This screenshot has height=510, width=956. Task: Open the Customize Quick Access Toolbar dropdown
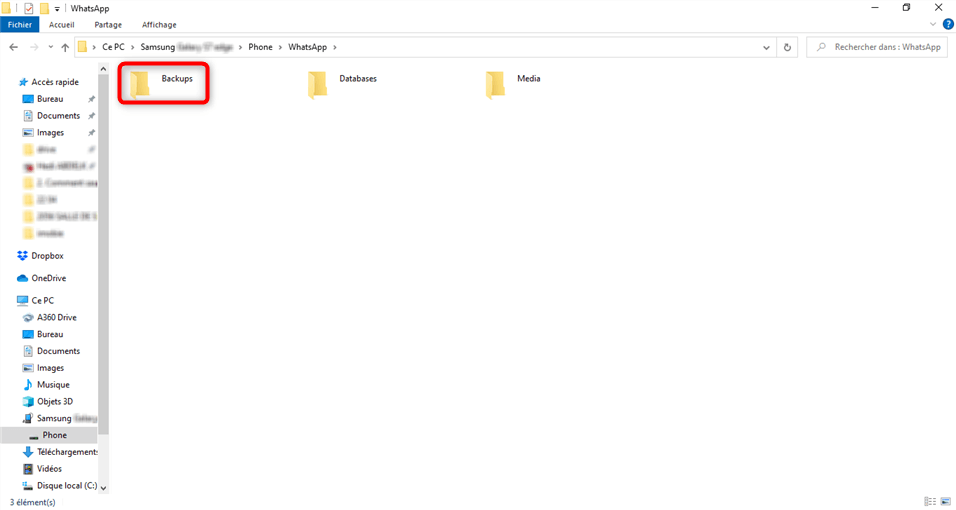tap(57, 9)
